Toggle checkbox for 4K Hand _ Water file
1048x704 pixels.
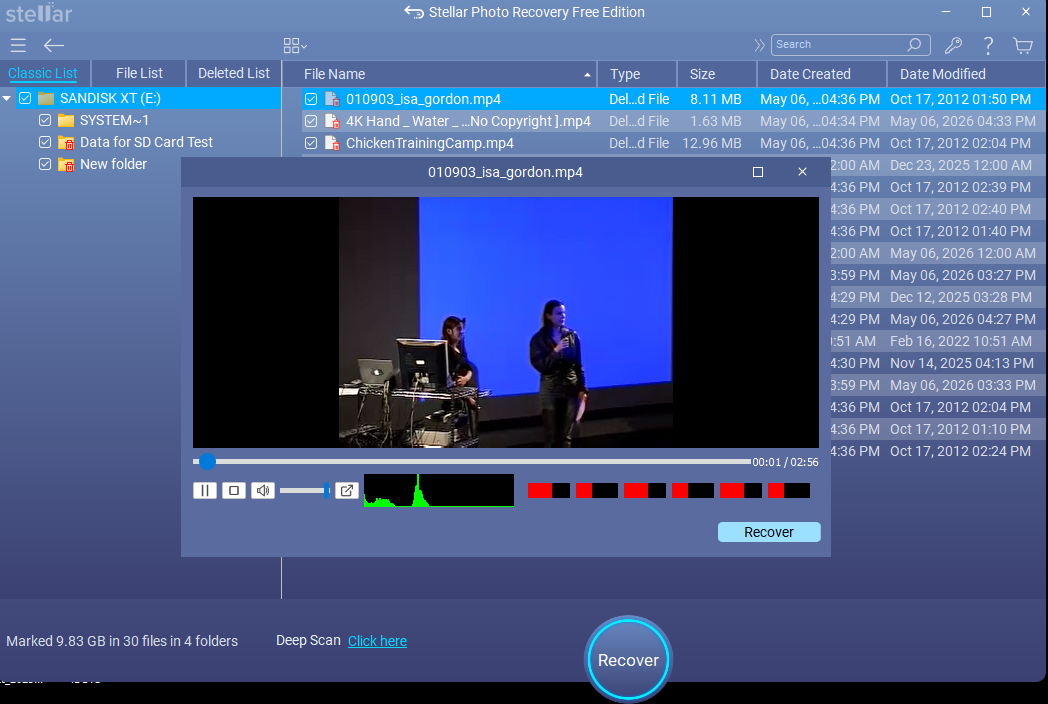click(311, 121)
